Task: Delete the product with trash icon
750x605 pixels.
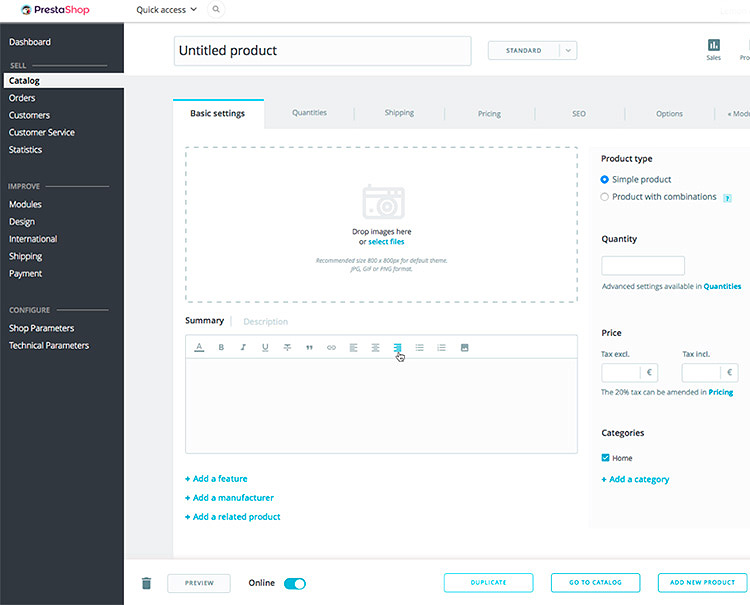Action: pyautogui.click(x=147, y=583)
